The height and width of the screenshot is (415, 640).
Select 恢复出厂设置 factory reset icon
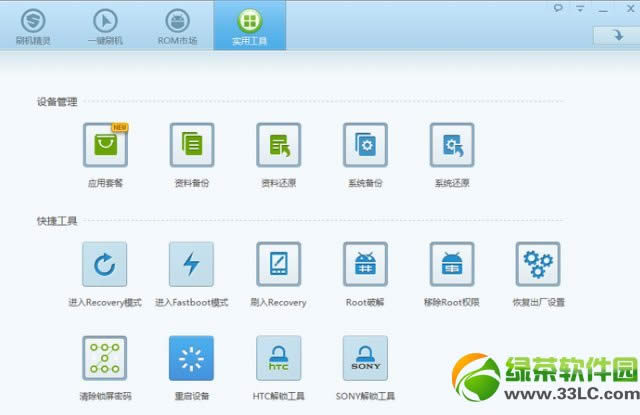click(538, 265)
